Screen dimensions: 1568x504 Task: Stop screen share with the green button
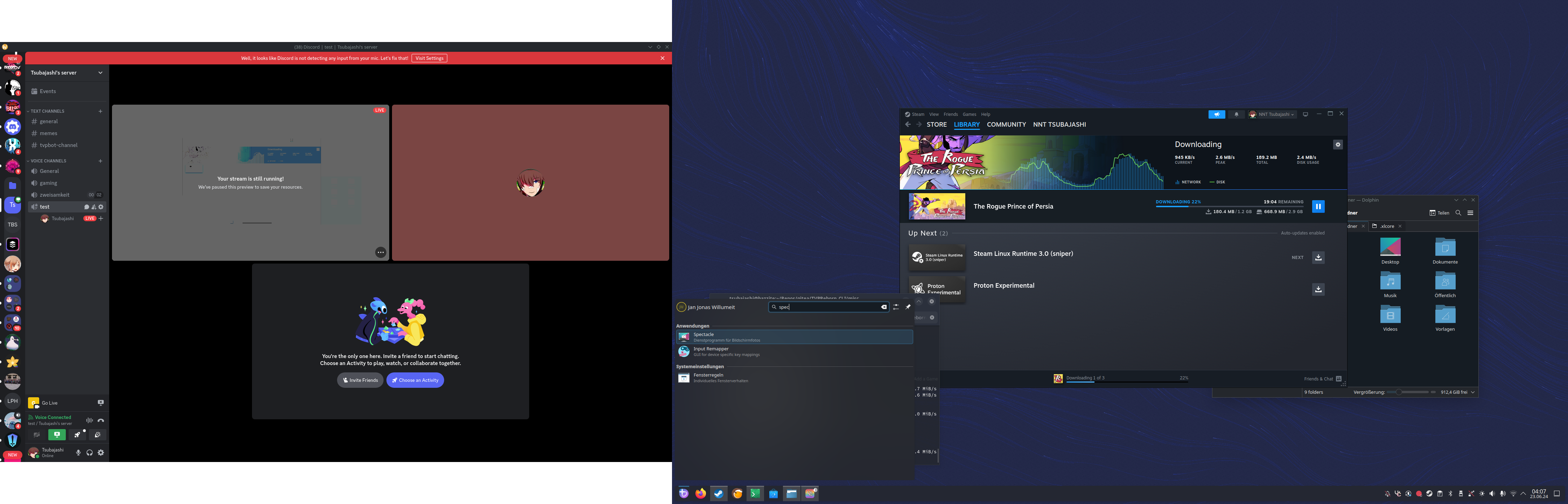(x=57, y=435)
